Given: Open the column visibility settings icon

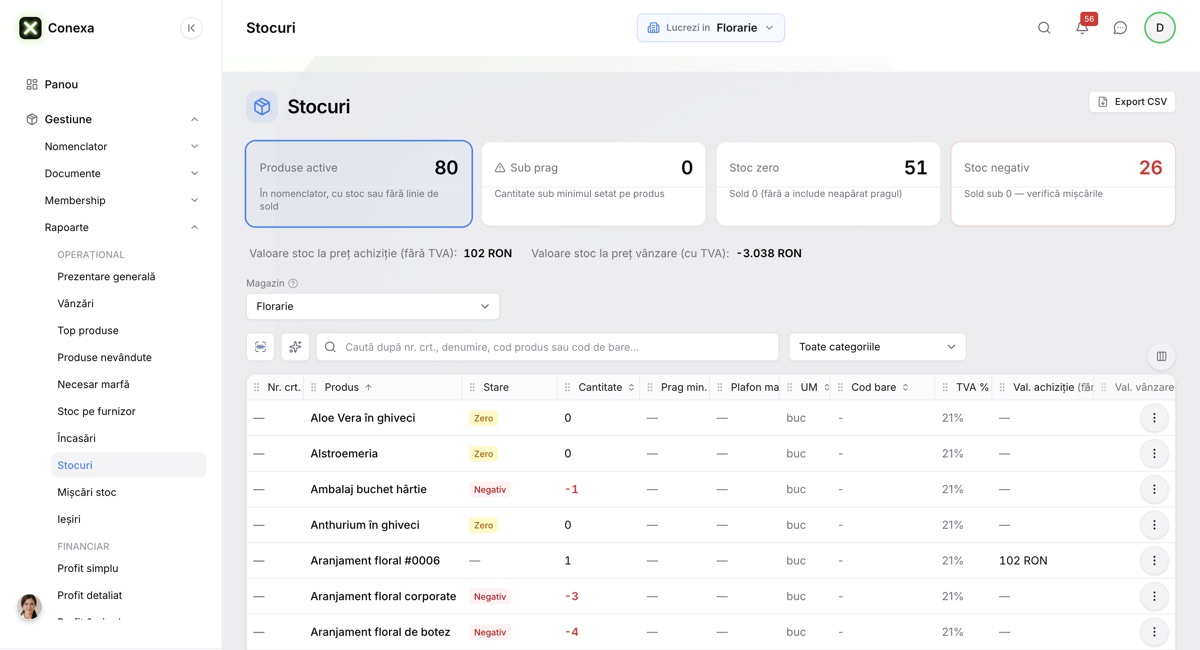Looking at the screenshot, I should pos(1161,356).
